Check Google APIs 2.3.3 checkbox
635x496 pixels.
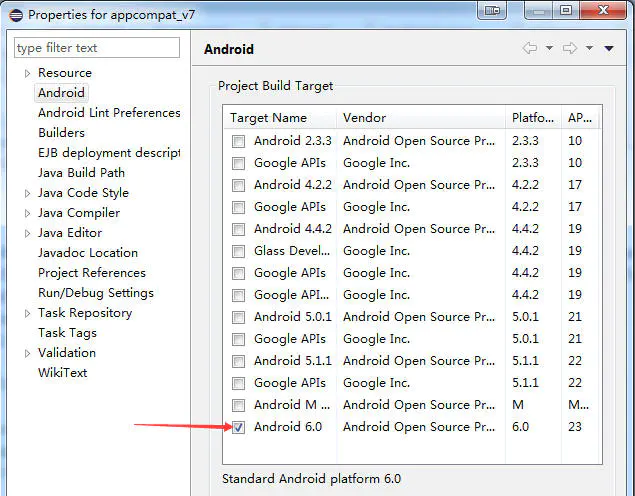238,163
